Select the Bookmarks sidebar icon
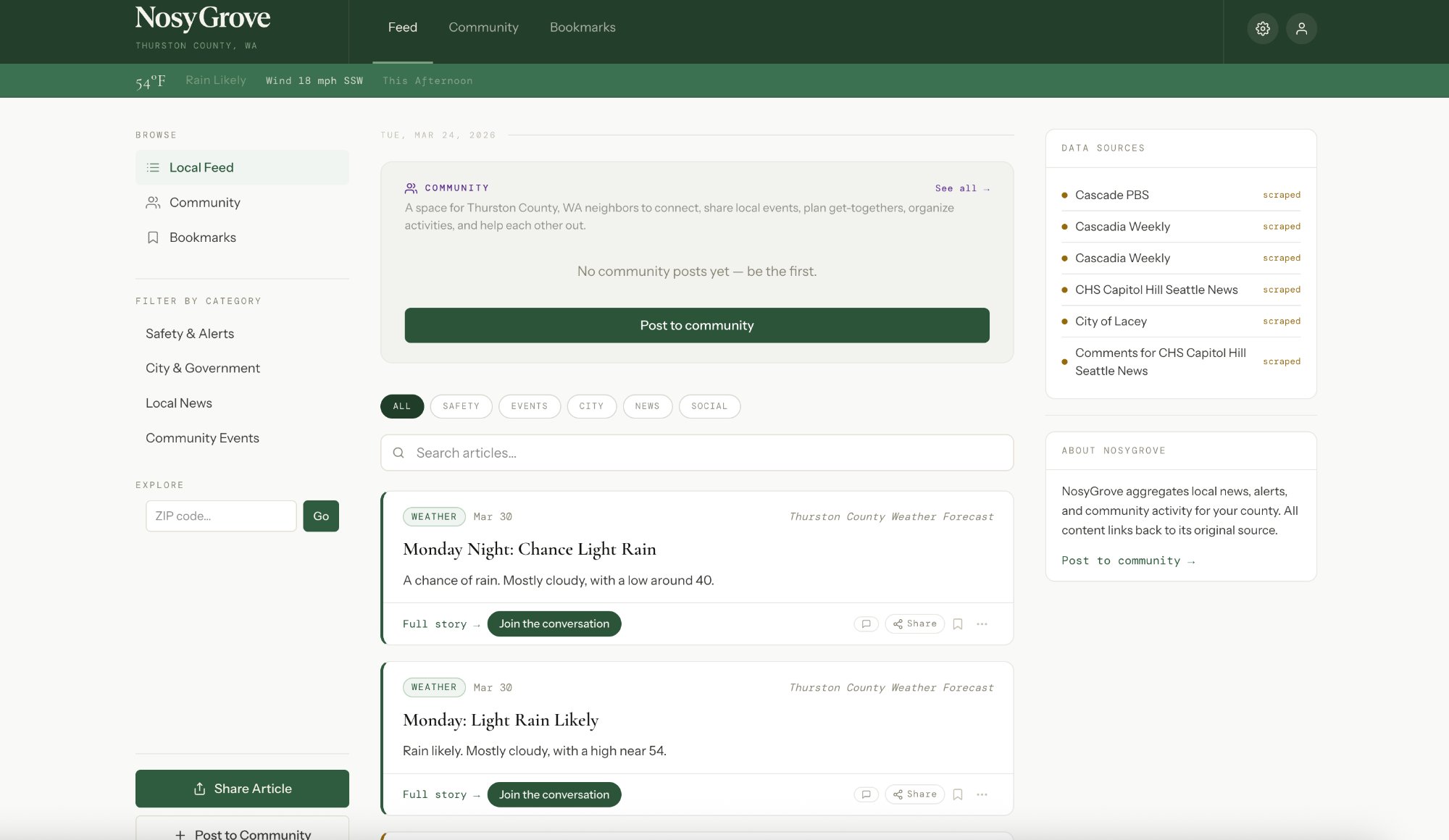The height and width of the screenshot is (840, 1449). point(153,237)
